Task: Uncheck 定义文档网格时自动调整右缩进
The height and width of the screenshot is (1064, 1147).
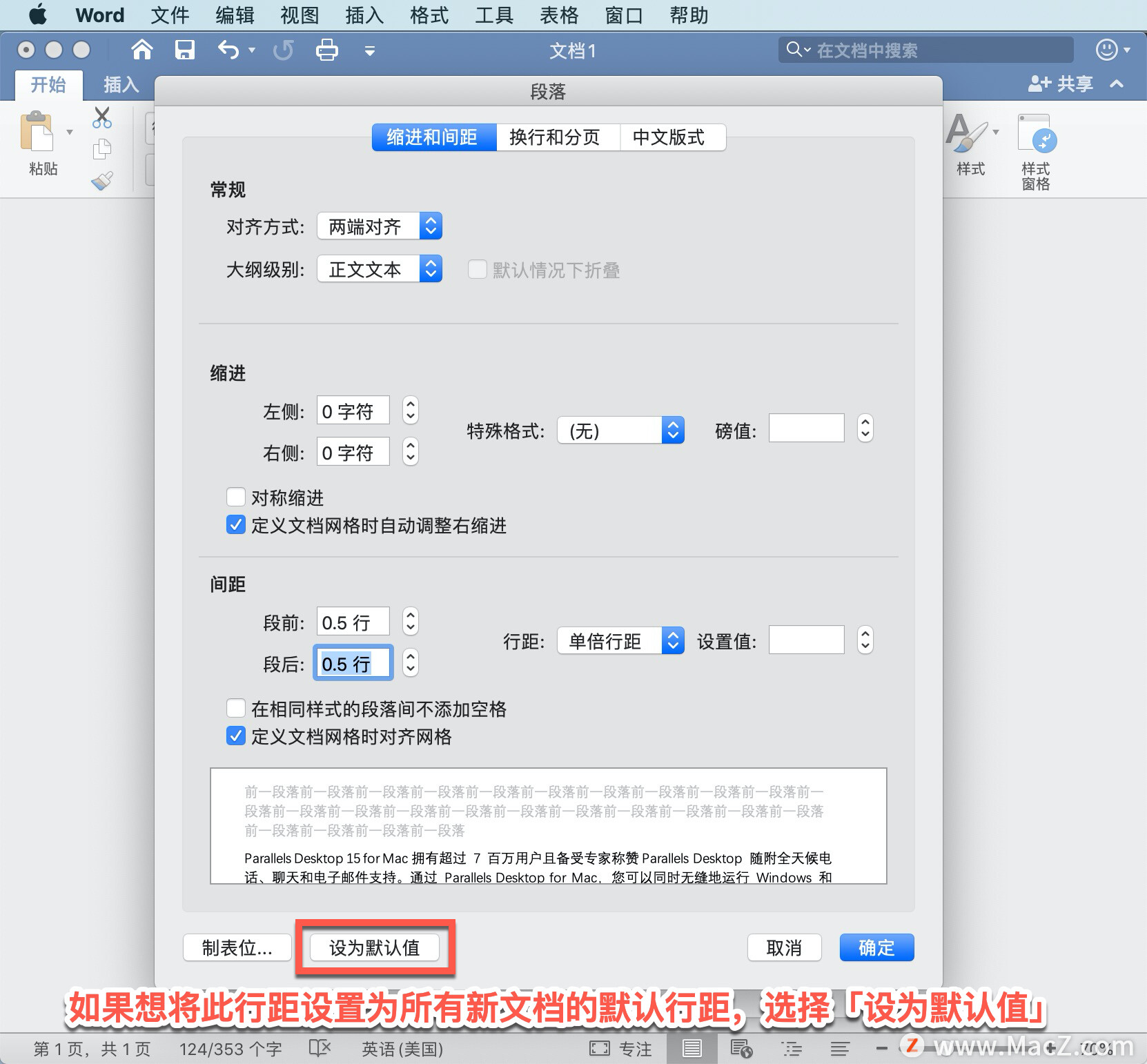Action: tap(236, 525)
